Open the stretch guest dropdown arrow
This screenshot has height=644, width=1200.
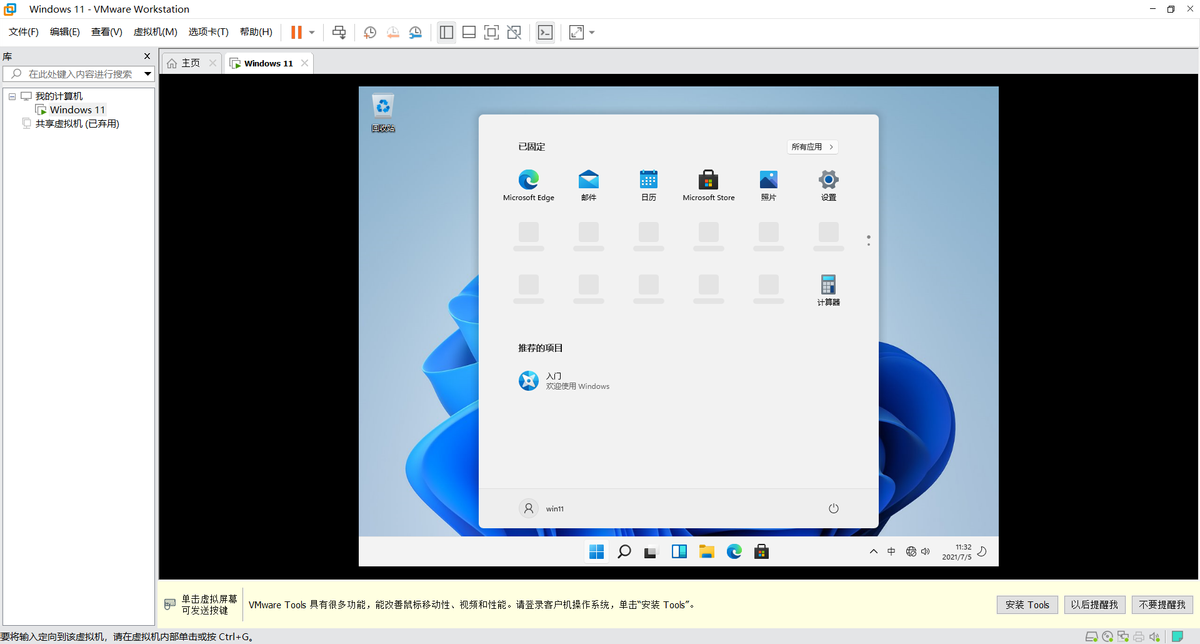click(592, 32)
